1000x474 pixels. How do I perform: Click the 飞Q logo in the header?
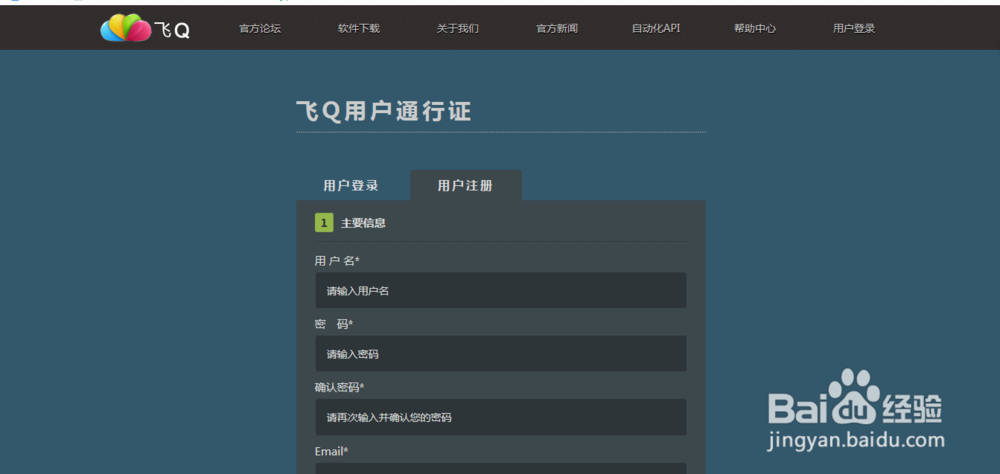point(145,28)
